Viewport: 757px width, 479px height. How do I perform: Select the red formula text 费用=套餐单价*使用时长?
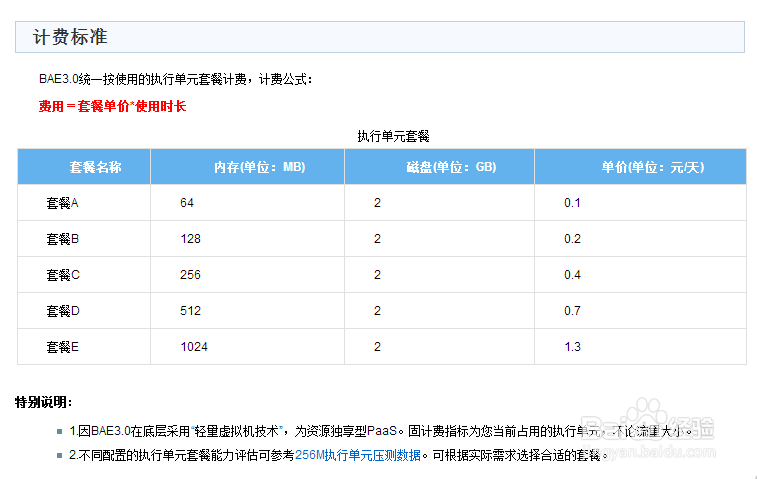[112, 106]
